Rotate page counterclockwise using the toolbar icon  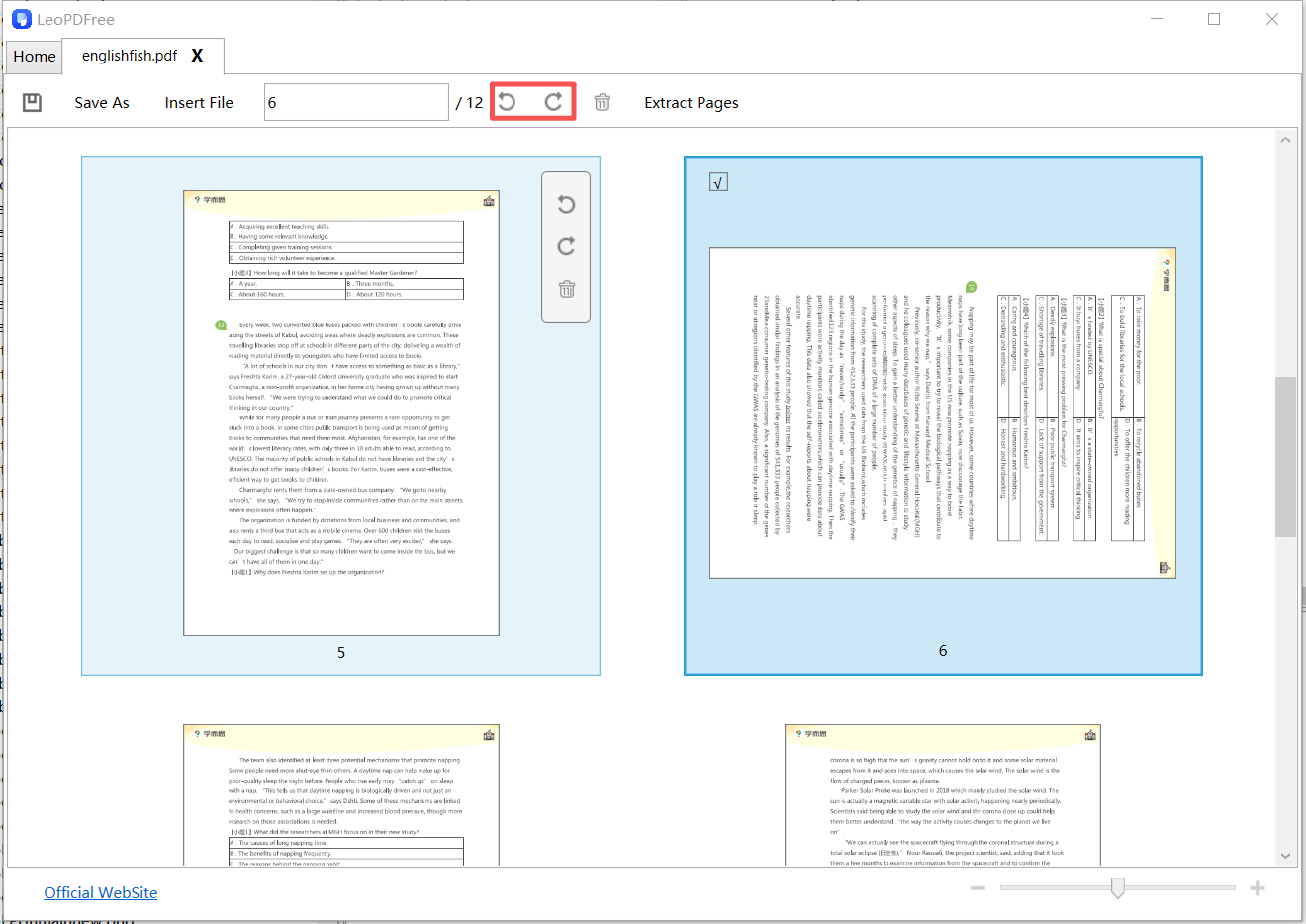pos(508,101)
